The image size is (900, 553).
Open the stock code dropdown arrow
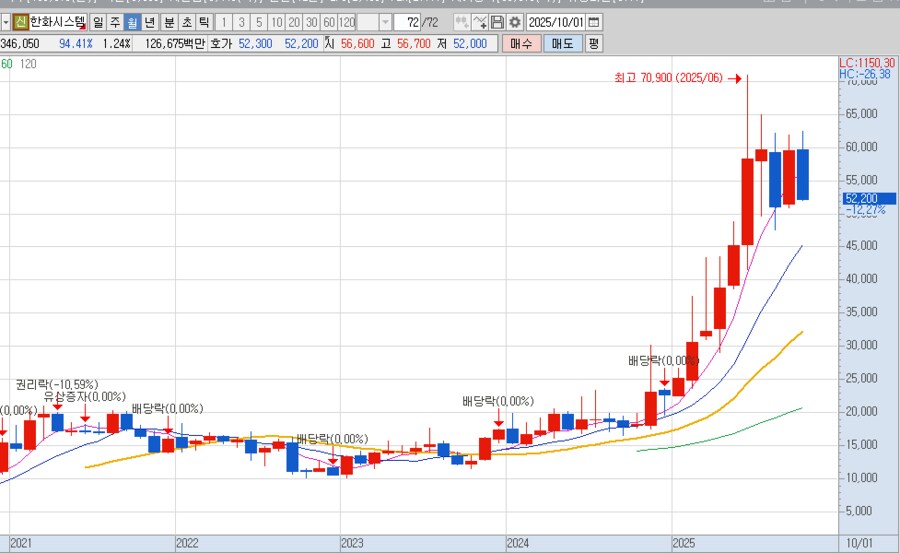[6, 22]
